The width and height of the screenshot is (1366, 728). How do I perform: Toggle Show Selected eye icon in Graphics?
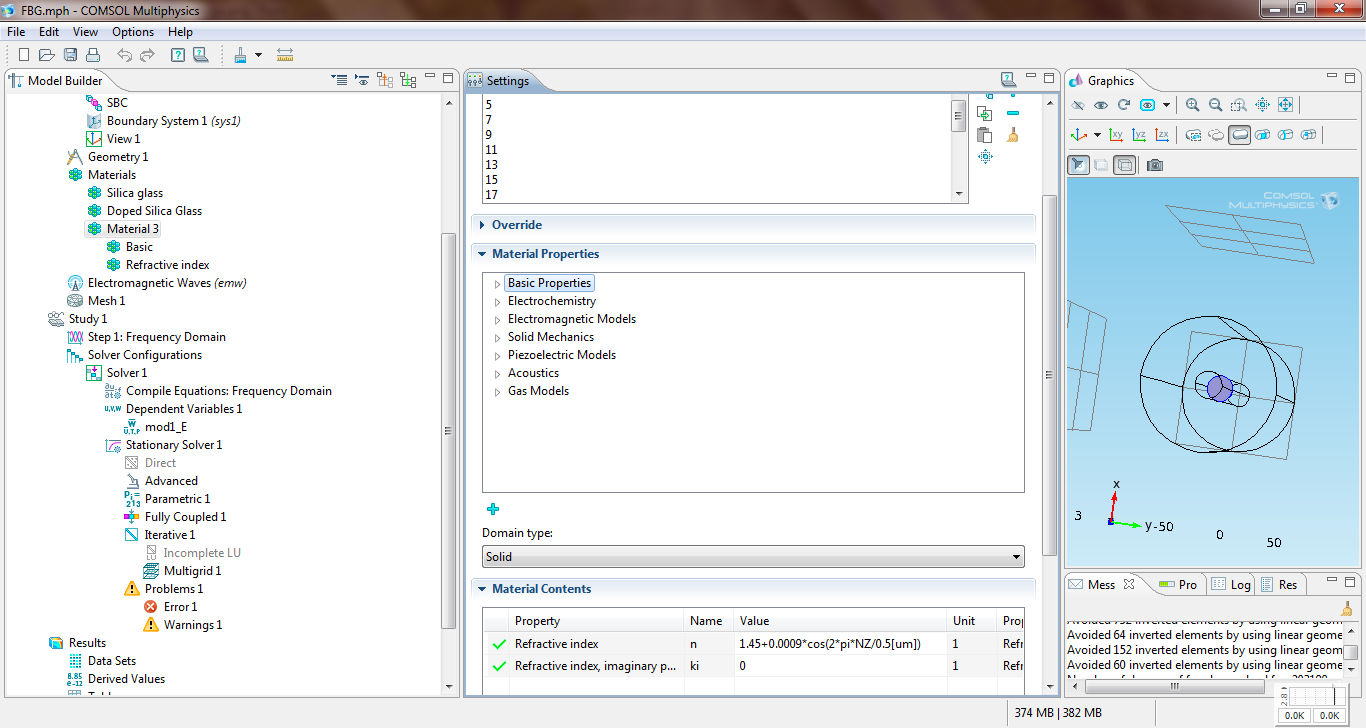click(1101, 105)
